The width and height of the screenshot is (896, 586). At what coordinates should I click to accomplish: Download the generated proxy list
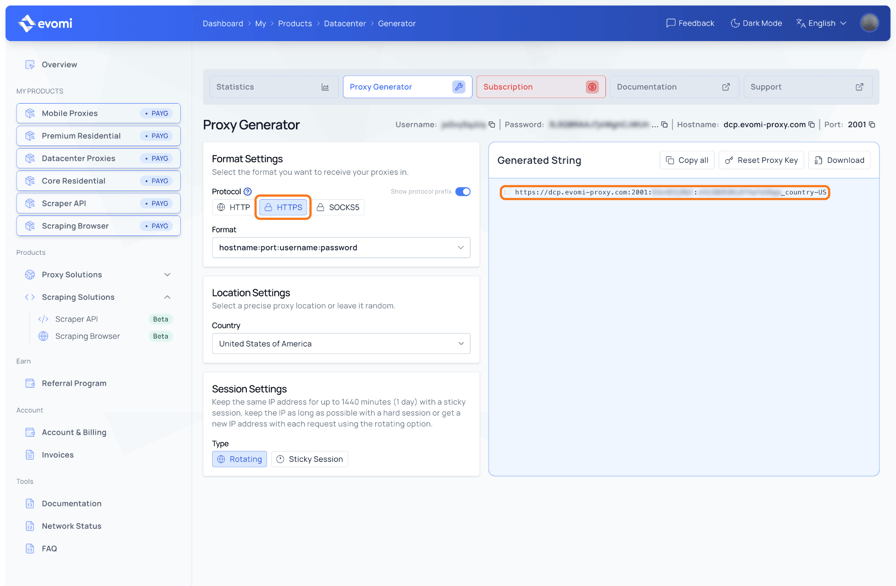839,160
